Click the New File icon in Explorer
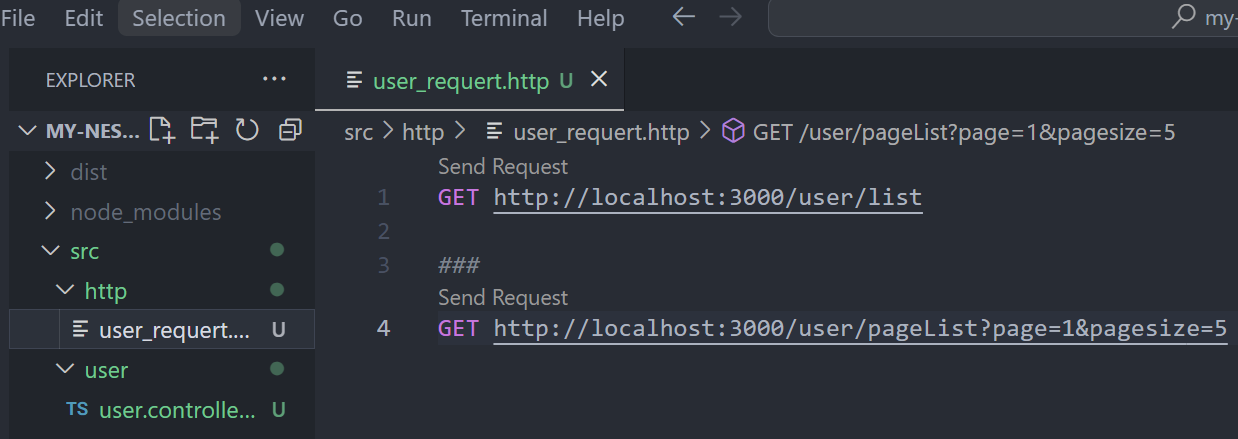This screenshot has height=439, width=1238. click(x=162, y=129)
